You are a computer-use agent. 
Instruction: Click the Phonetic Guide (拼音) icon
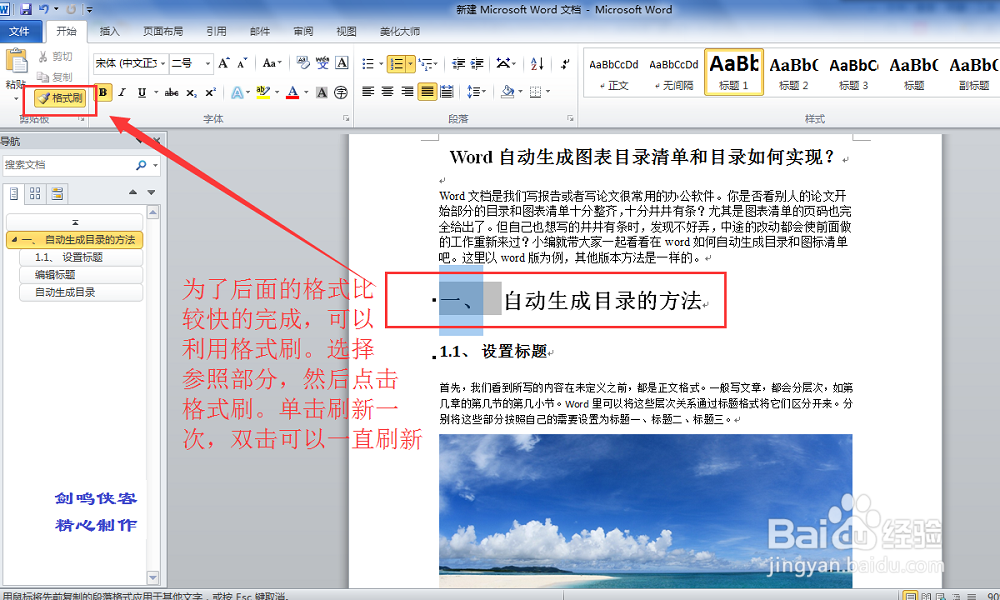tap(323, 62)
